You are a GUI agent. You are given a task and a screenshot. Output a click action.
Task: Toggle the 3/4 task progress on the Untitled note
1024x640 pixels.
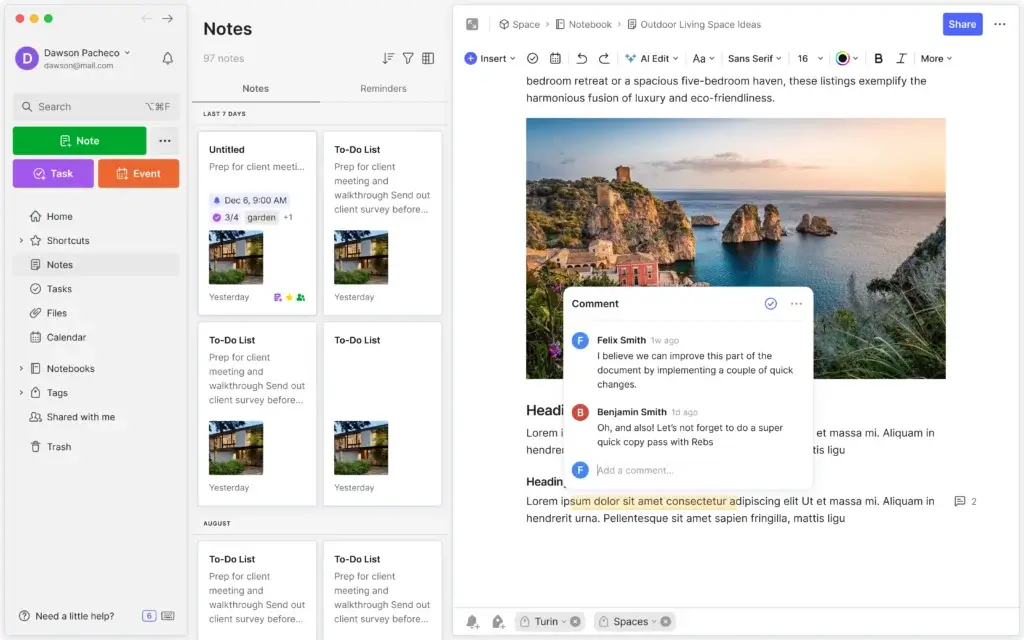225,217
